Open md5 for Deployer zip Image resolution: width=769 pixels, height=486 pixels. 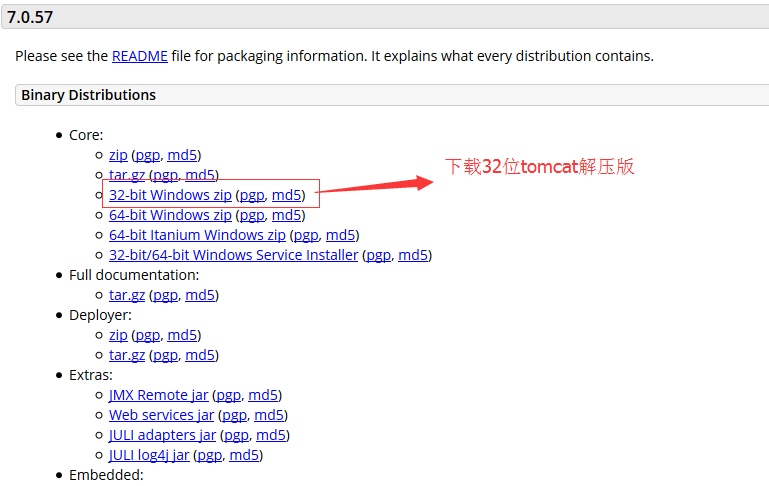pyautogui.click(x=182, y=335)
